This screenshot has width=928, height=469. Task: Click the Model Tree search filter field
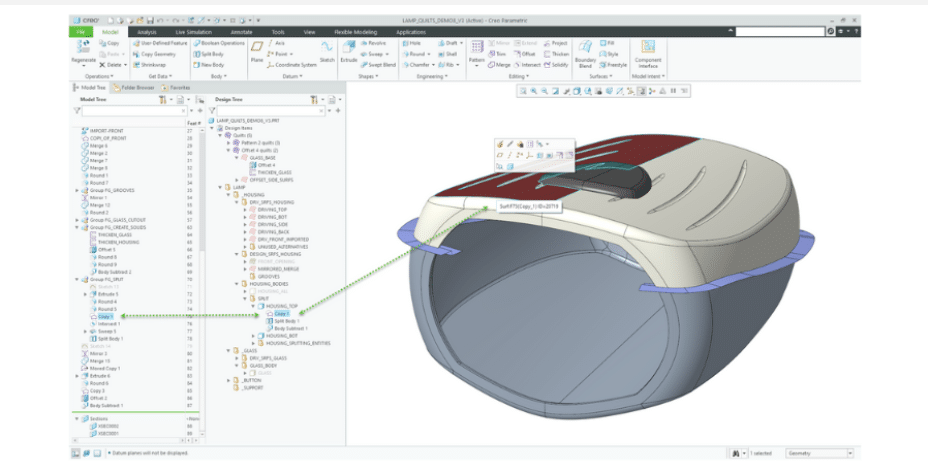click(135, 111)
